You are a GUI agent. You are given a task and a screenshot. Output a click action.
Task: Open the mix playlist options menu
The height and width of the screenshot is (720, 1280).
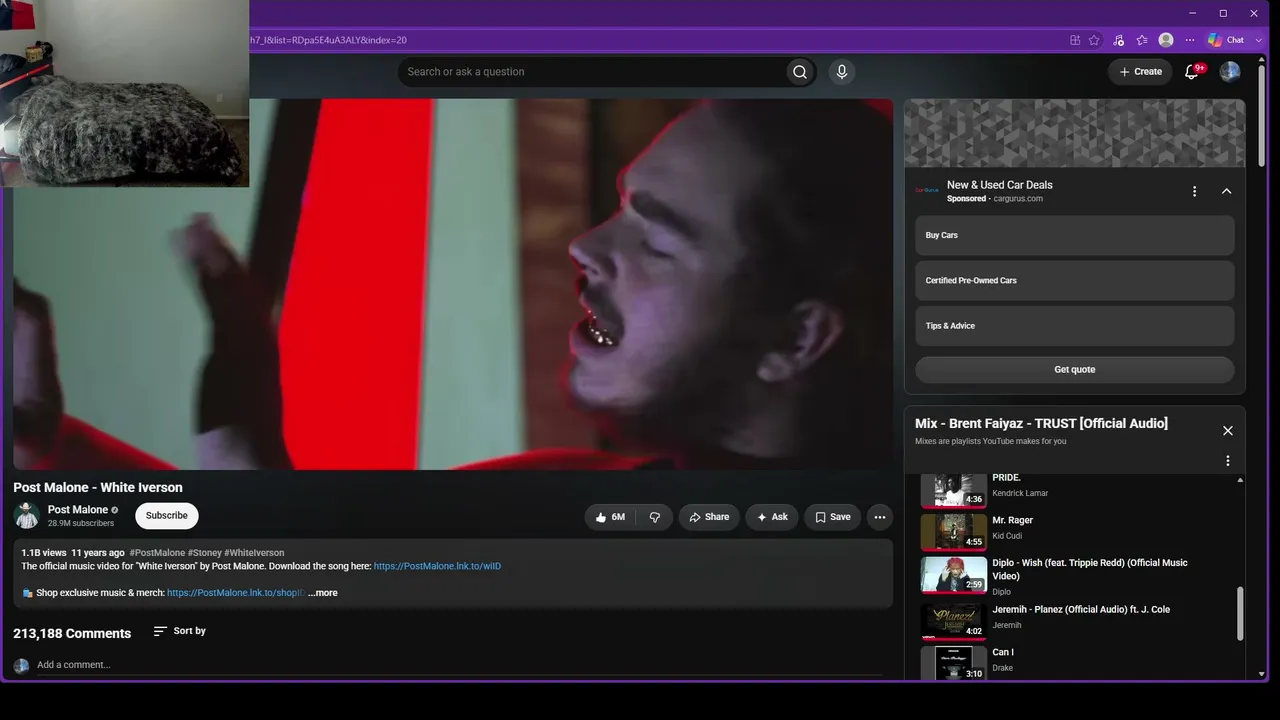1228,461
